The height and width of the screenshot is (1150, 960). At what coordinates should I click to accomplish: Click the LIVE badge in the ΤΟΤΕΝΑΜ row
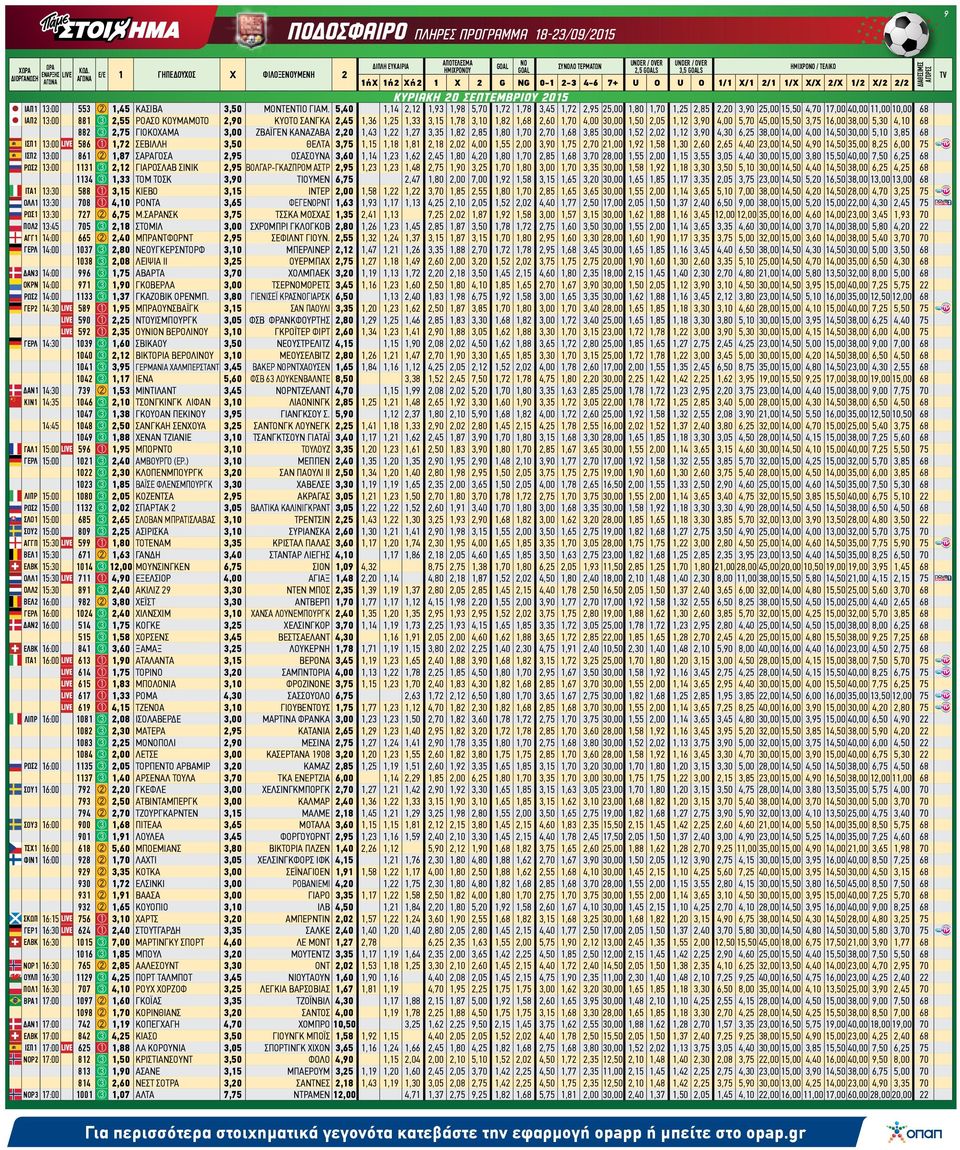click(67, 543)
